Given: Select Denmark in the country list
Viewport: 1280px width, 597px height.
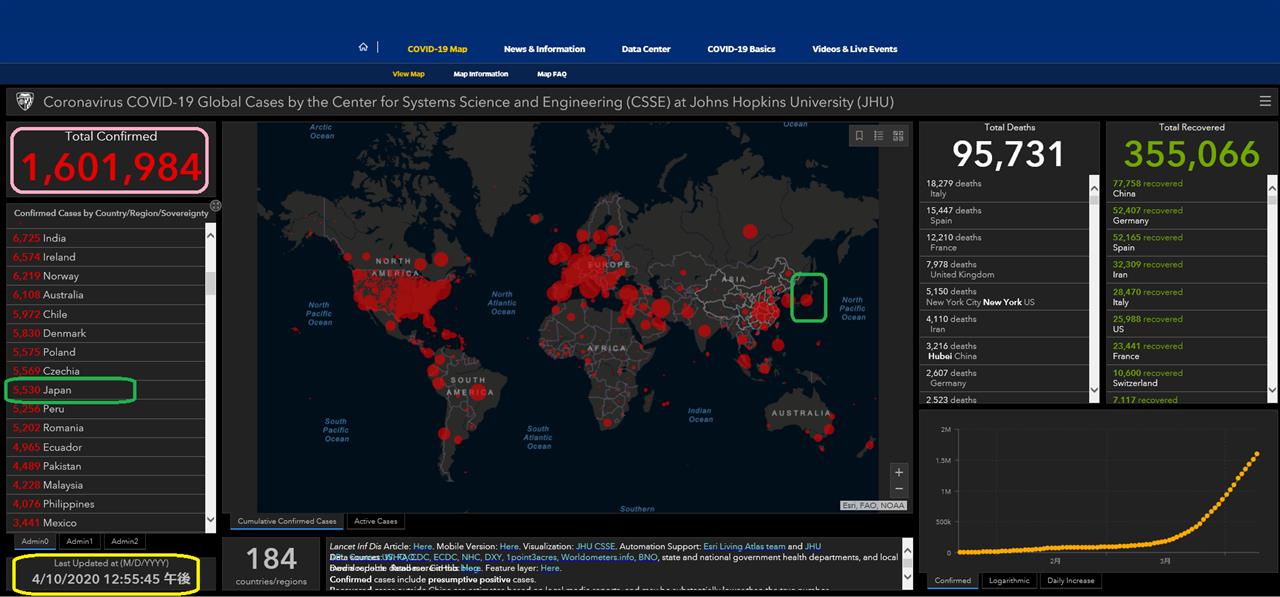Looking at the screenshot, I should 106,333.
